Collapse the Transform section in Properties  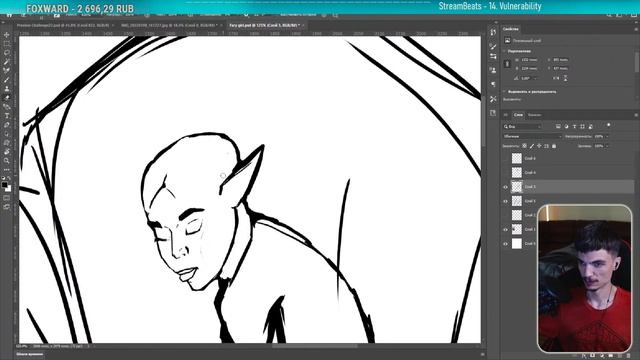(x=504, y=51)
